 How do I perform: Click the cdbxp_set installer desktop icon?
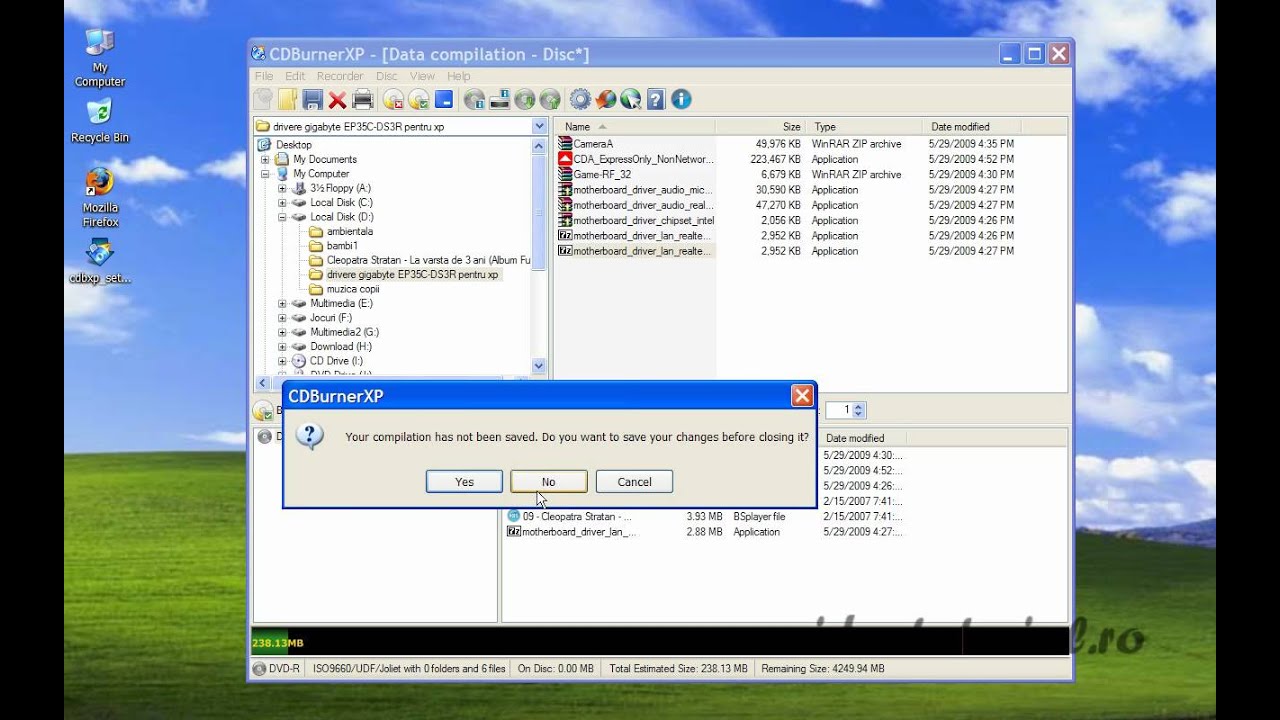tap(100, 262)
